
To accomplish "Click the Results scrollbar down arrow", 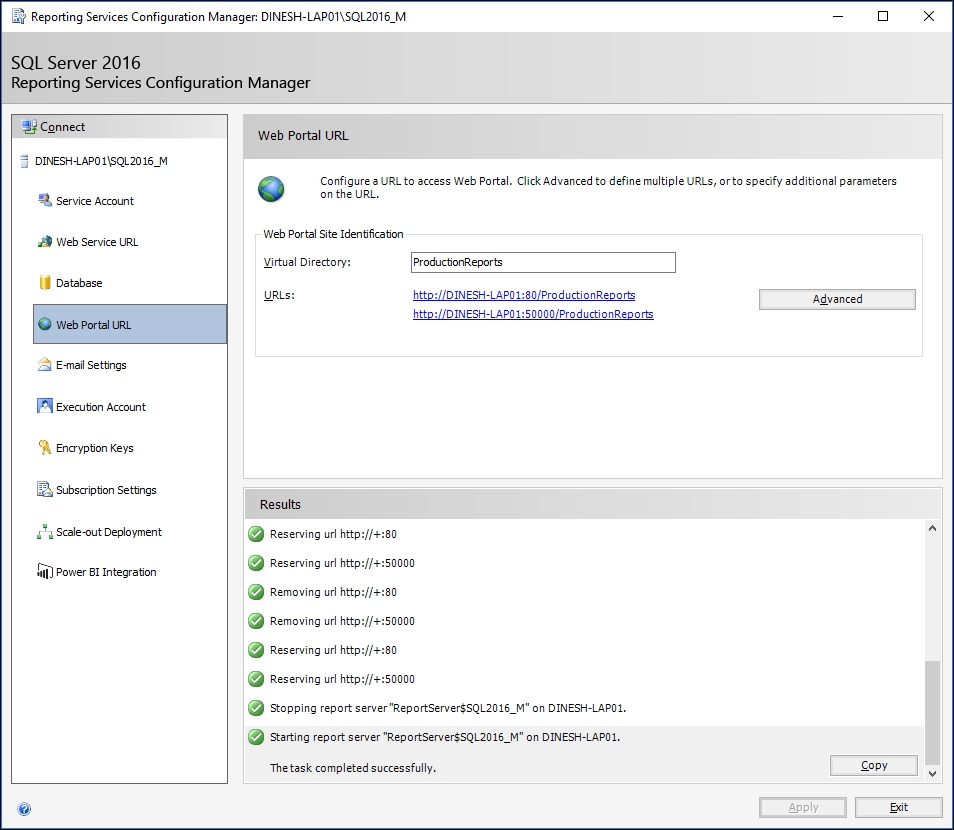I will tap(932, 773).
